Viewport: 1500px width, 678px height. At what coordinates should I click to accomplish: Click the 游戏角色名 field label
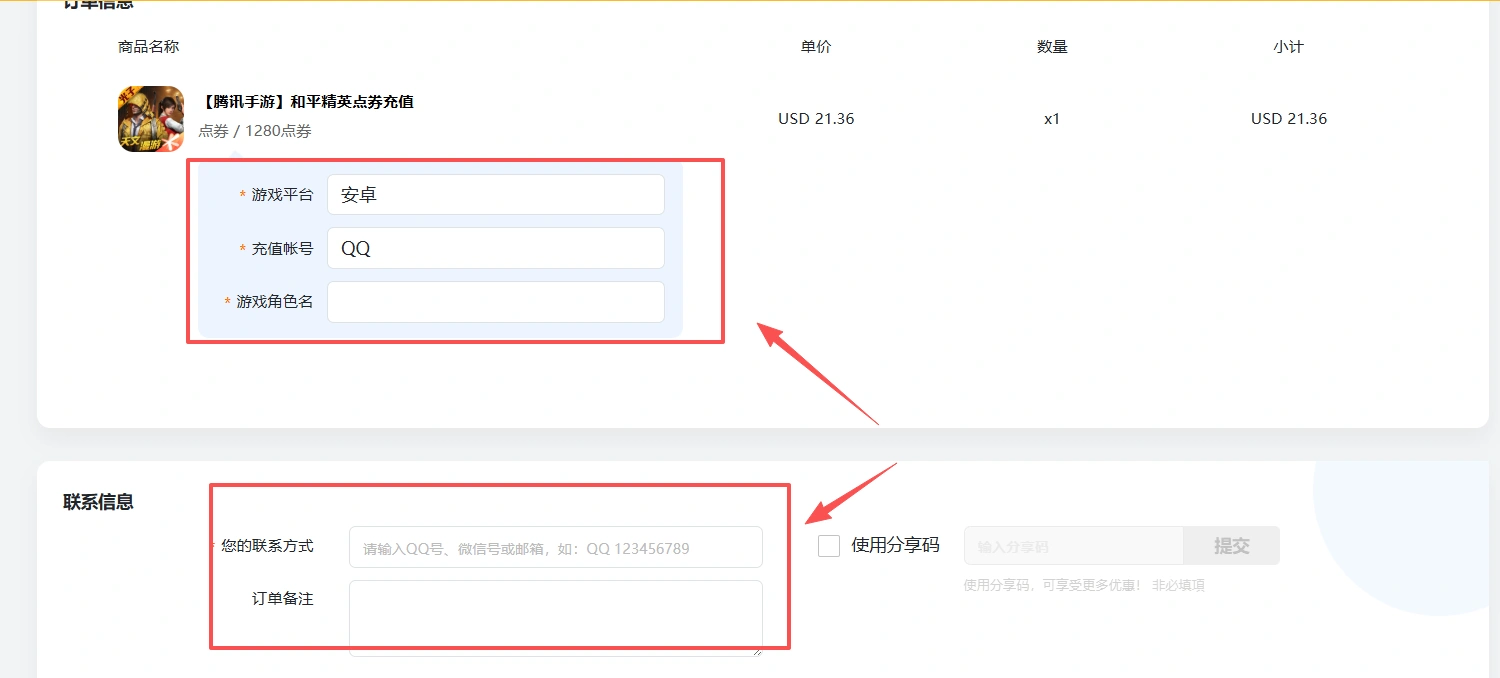point(274,302)
